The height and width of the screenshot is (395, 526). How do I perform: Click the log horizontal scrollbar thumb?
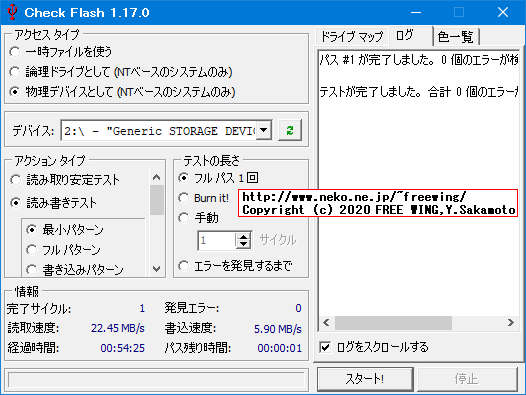tap(393, 323)
